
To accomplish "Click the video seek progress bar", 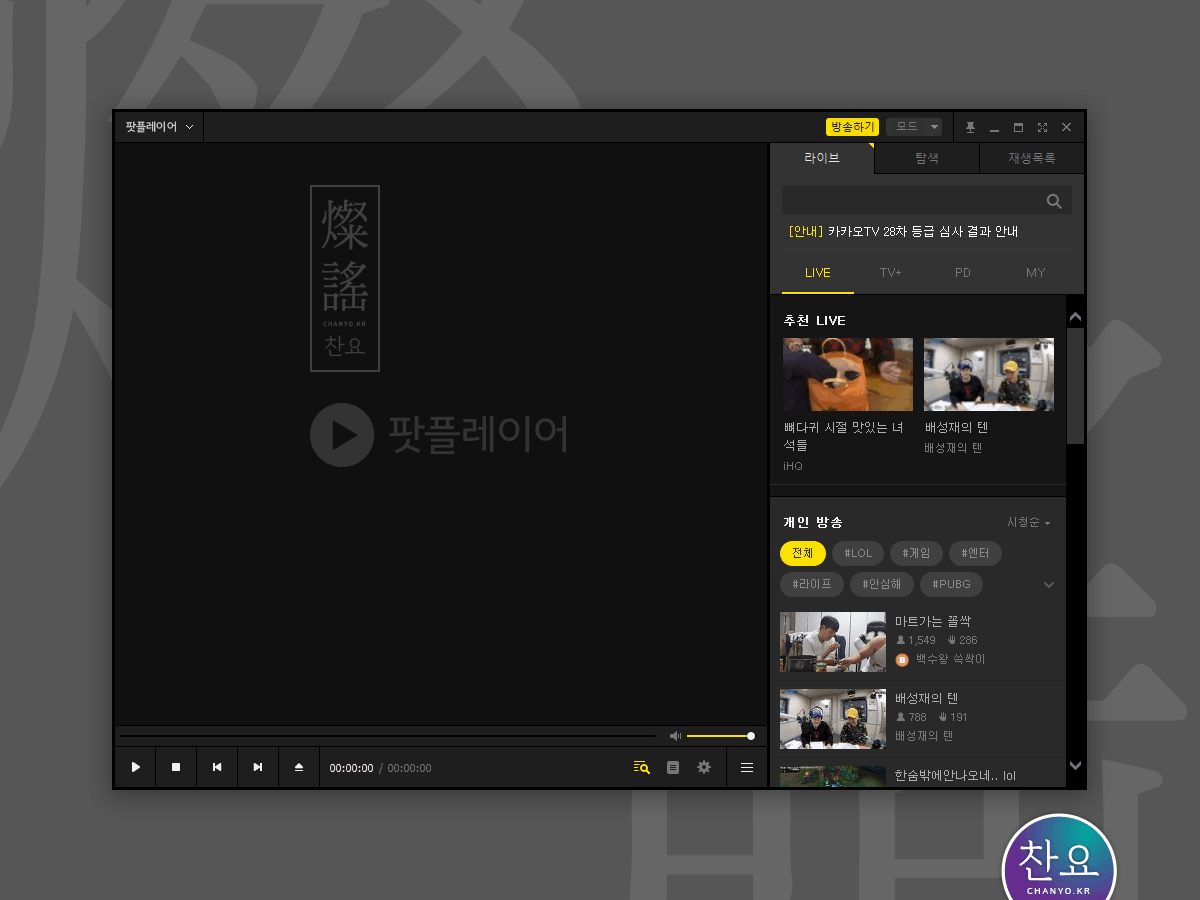I will (x=388, y=736).
